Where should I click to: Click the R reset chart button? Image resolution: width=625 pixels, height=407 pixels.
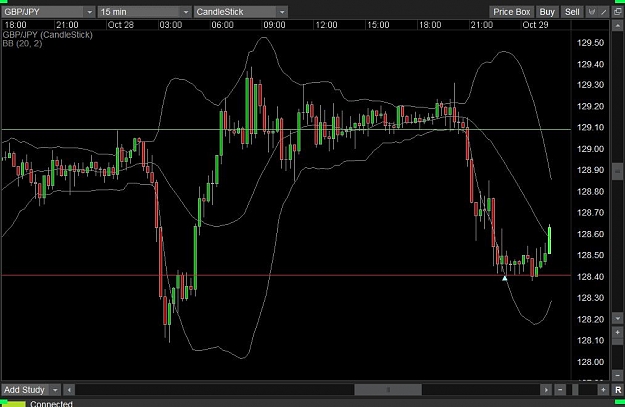pyautogui.click(x=618, y=390)
